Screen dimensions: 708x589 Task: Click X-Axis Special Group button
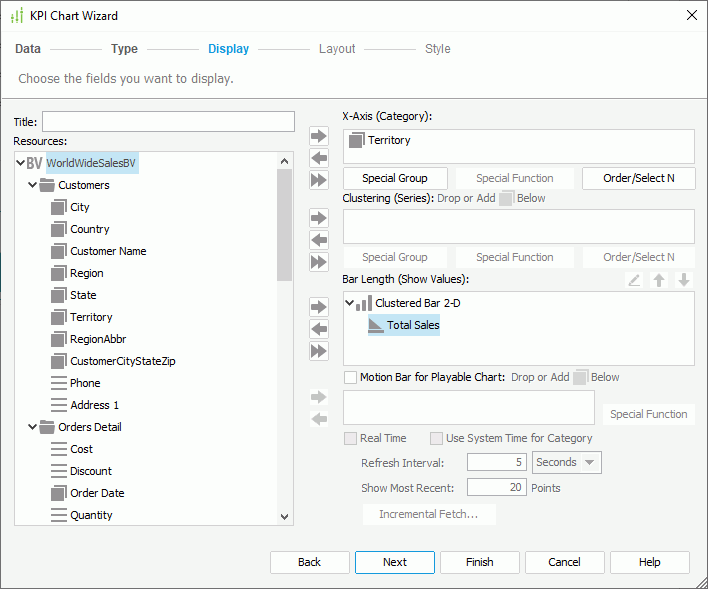click(395, 178)
